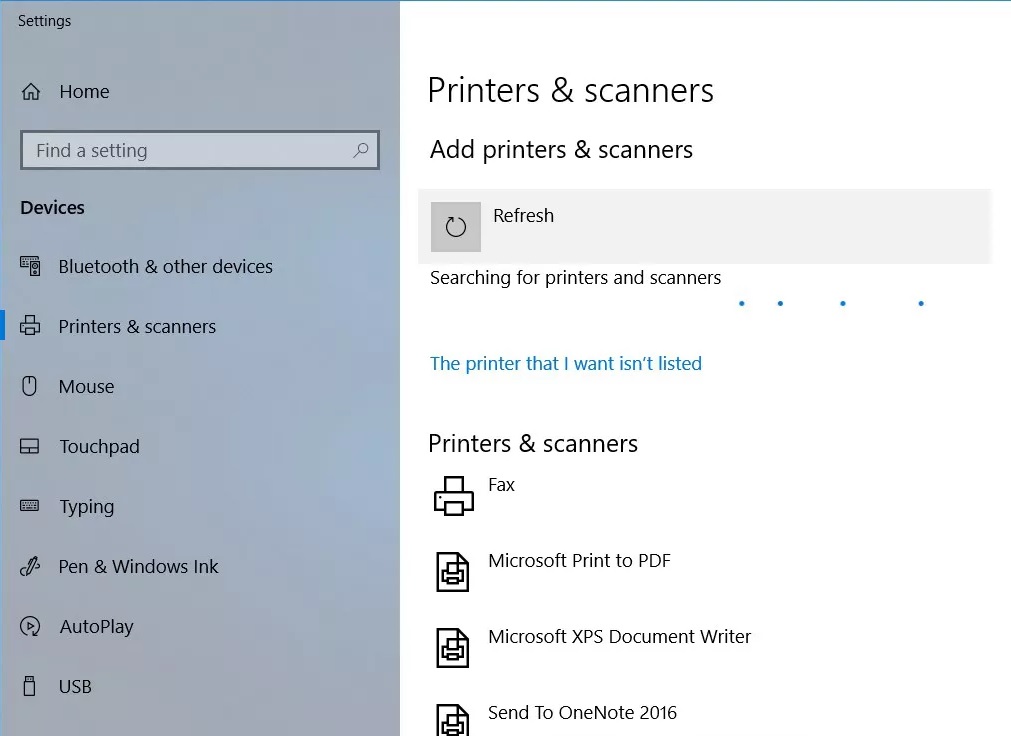Click the Microsoft Print to PDF icon
1011x736 pixels.
453,572
